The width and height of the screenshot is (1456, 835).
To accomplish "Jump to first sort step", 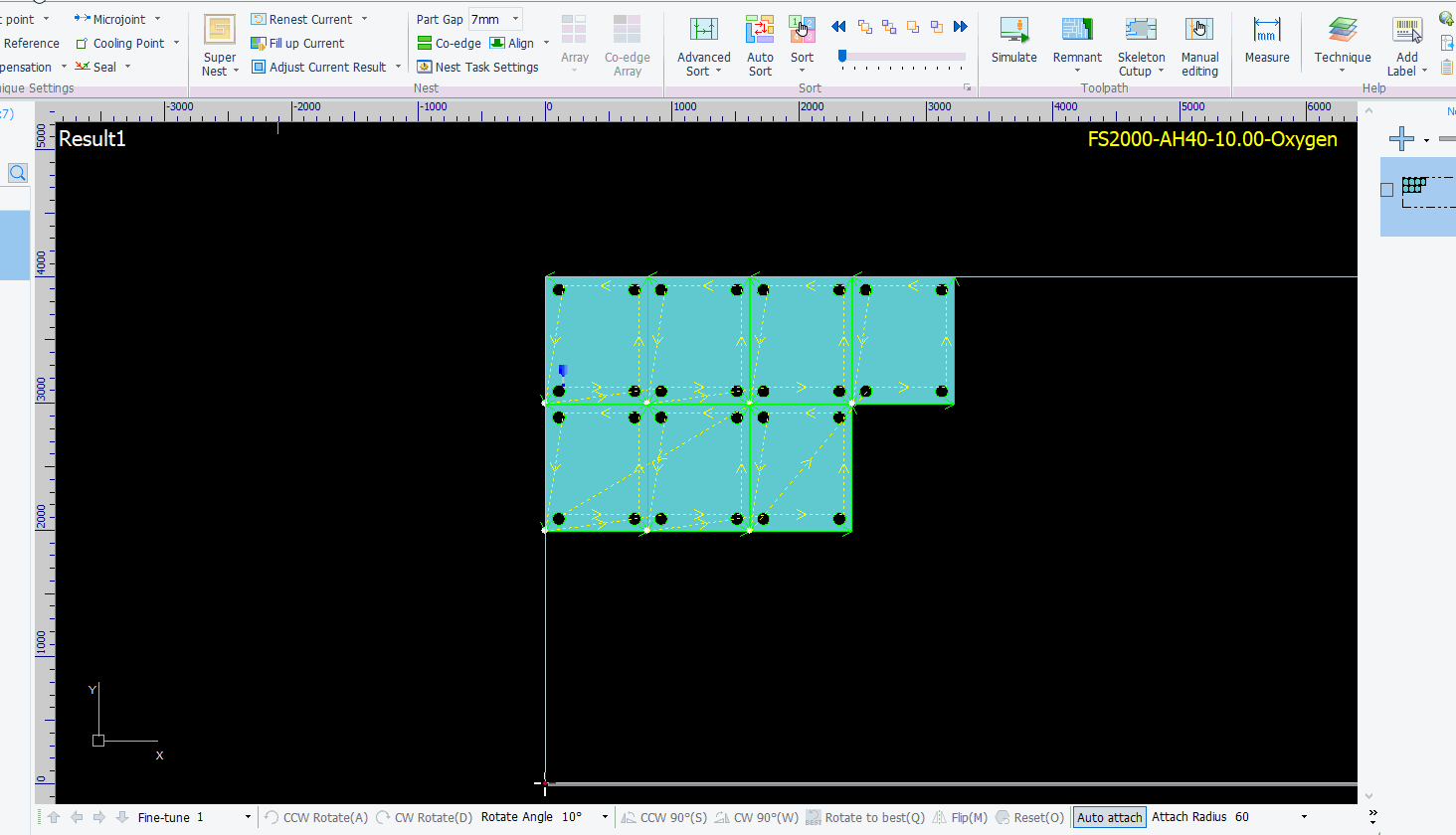I will pyautogui.click(x=838, y=27).
